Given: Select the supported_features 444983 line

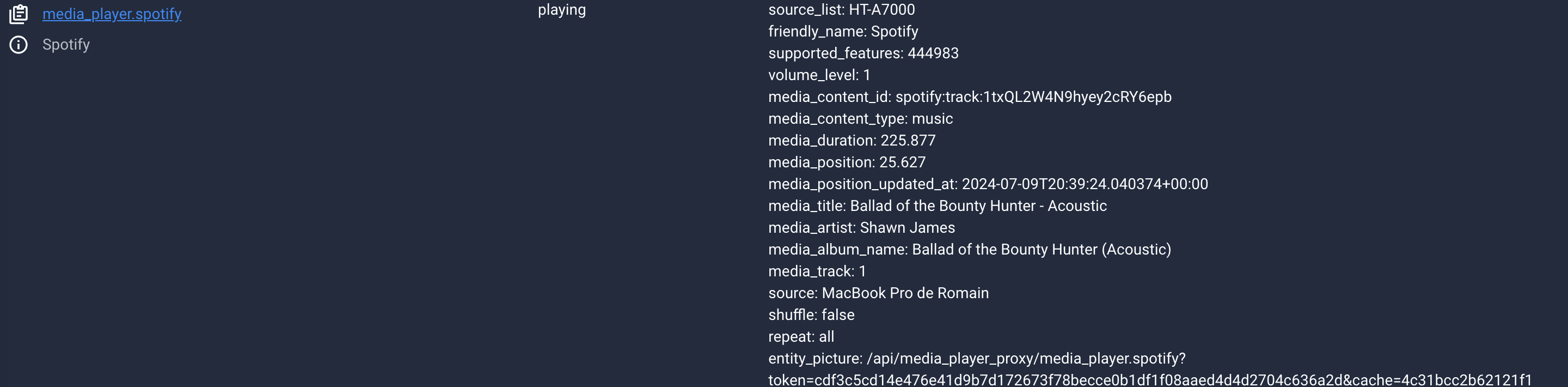Looking at the screenshot, I should pos(863,53).
